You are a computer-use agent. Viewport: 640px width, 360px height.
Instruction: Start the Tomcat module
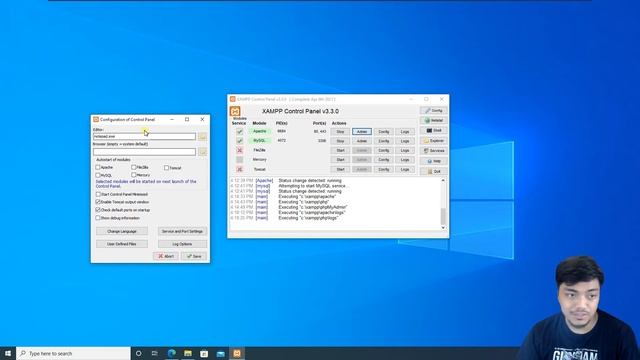[x=340, y=169]
